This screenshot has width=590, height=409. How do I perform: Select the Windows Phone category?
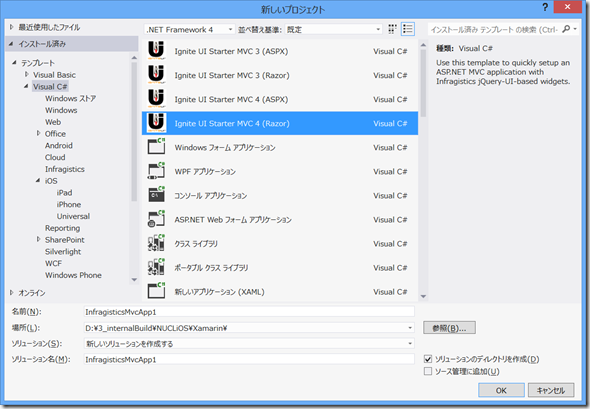click(x=73, y=275)
